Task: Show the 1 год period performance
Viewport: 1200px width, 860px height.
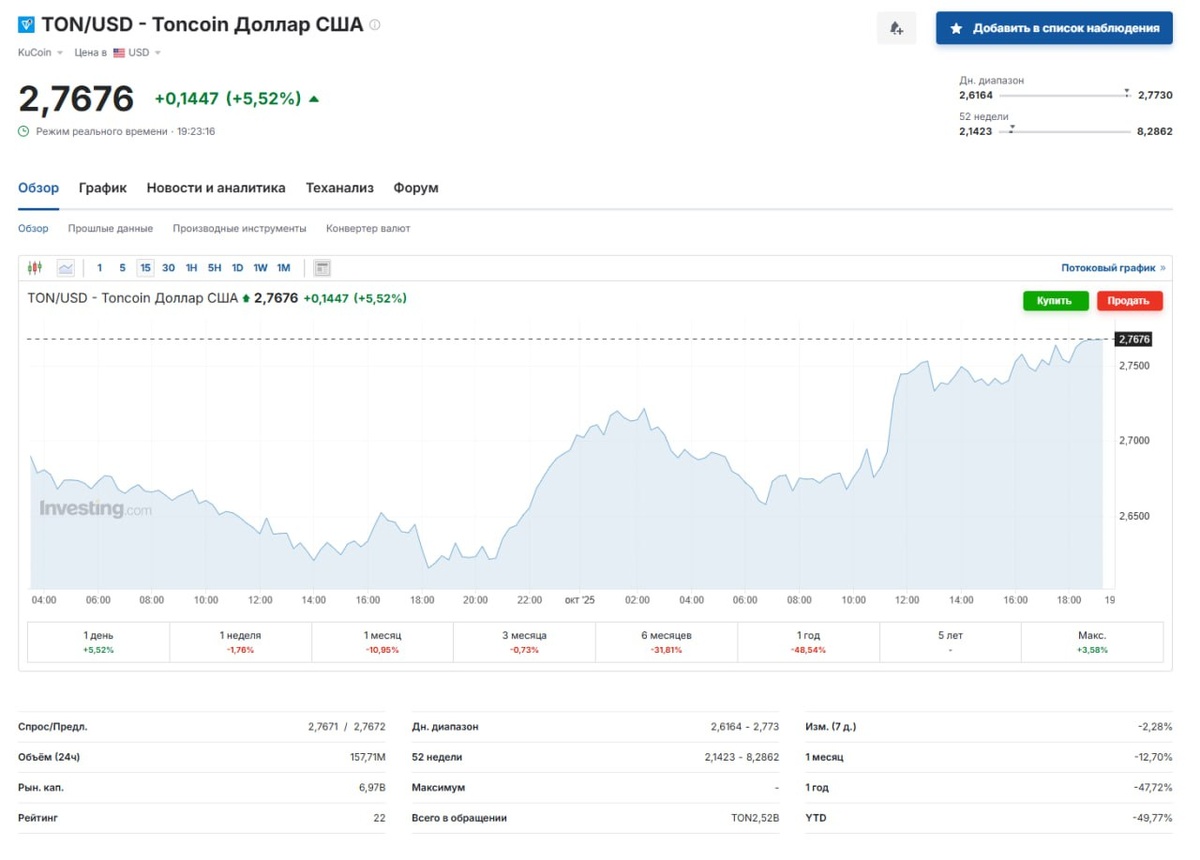Action: (x=808, y=642)
